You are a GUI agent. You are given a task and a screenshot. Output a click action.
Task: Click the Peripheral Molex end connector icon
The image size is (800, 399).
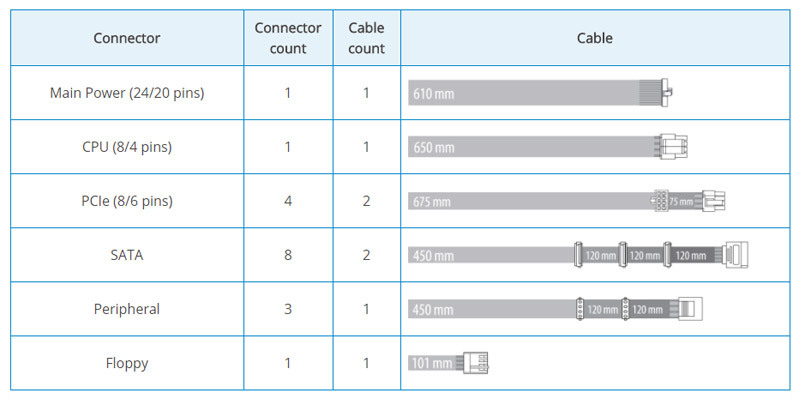[x=690, y=309]
